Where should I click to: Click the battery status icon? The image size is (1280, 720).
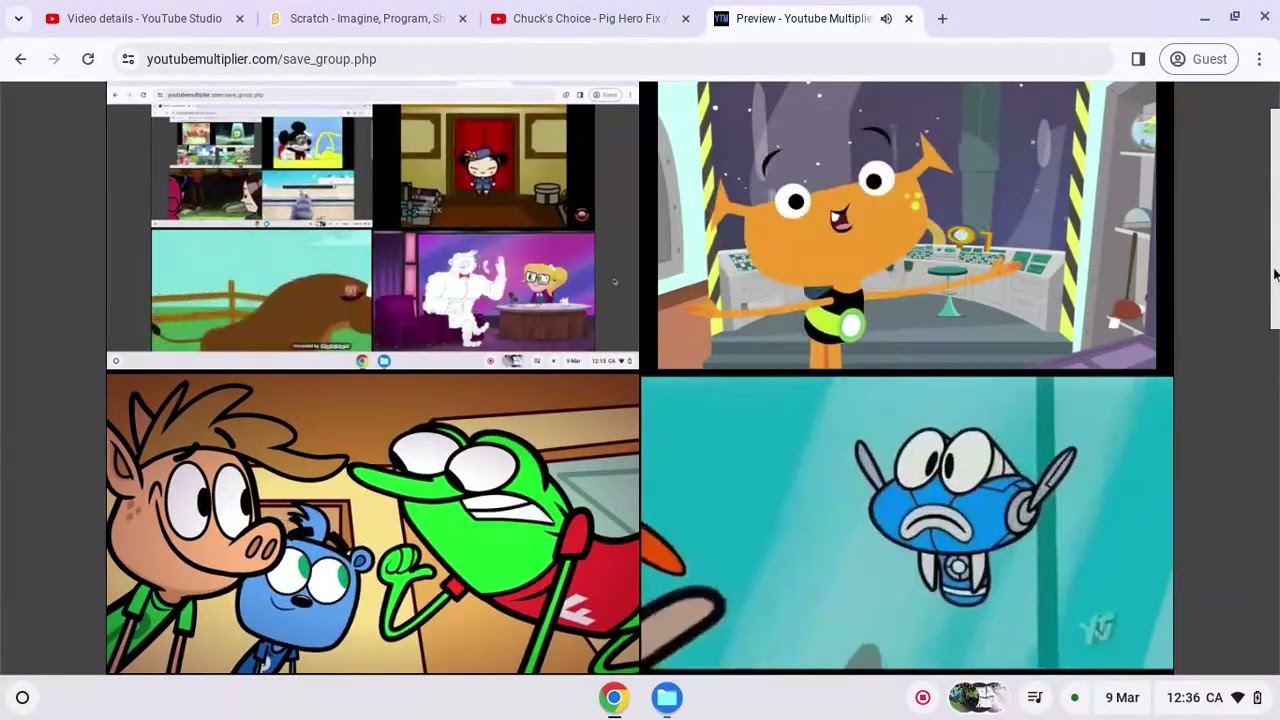(1258, 698)
